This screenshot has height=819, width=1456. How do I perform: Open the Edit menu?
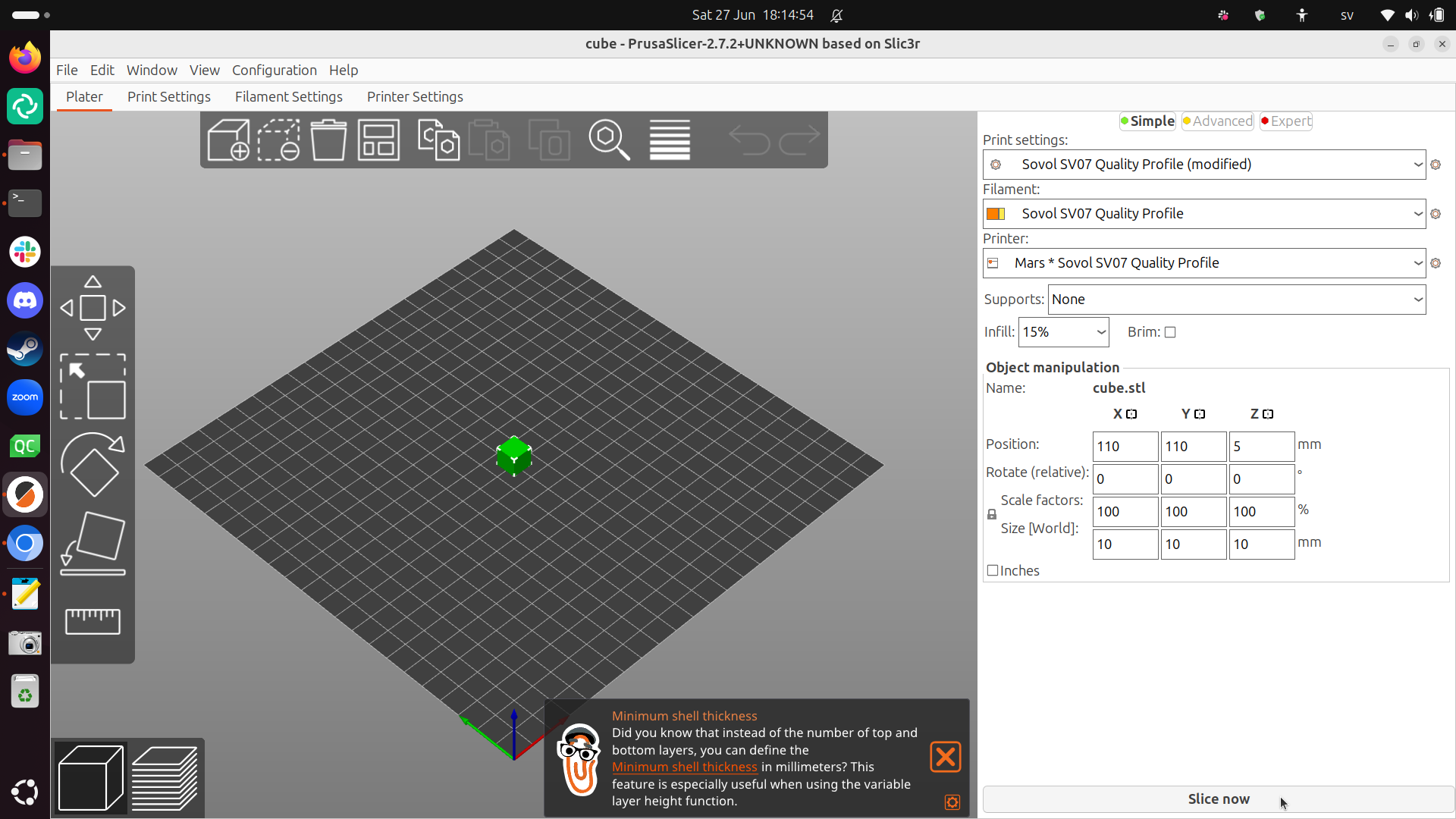[x=102, y=70]
